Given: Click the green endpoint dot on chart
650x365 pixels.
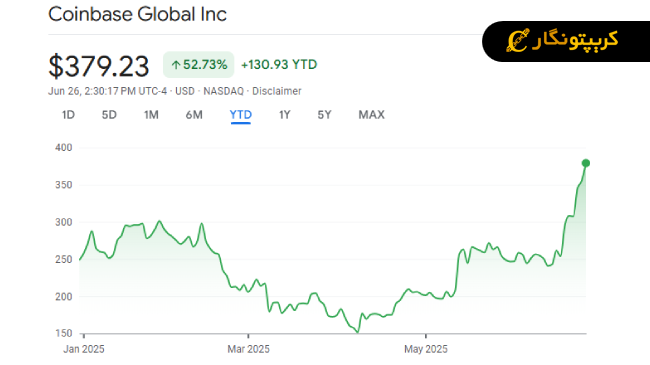Looking at the screenshot, I should pos(586,163).
